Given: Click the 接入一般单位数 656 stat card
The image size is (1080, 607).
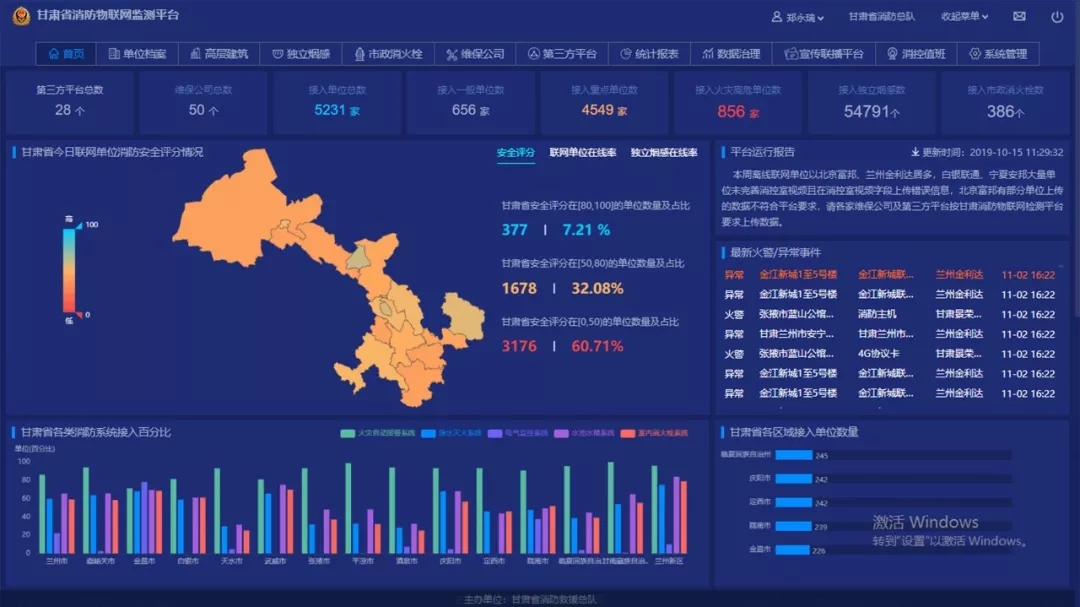Looking at the screenshot, I should [470, 102].
